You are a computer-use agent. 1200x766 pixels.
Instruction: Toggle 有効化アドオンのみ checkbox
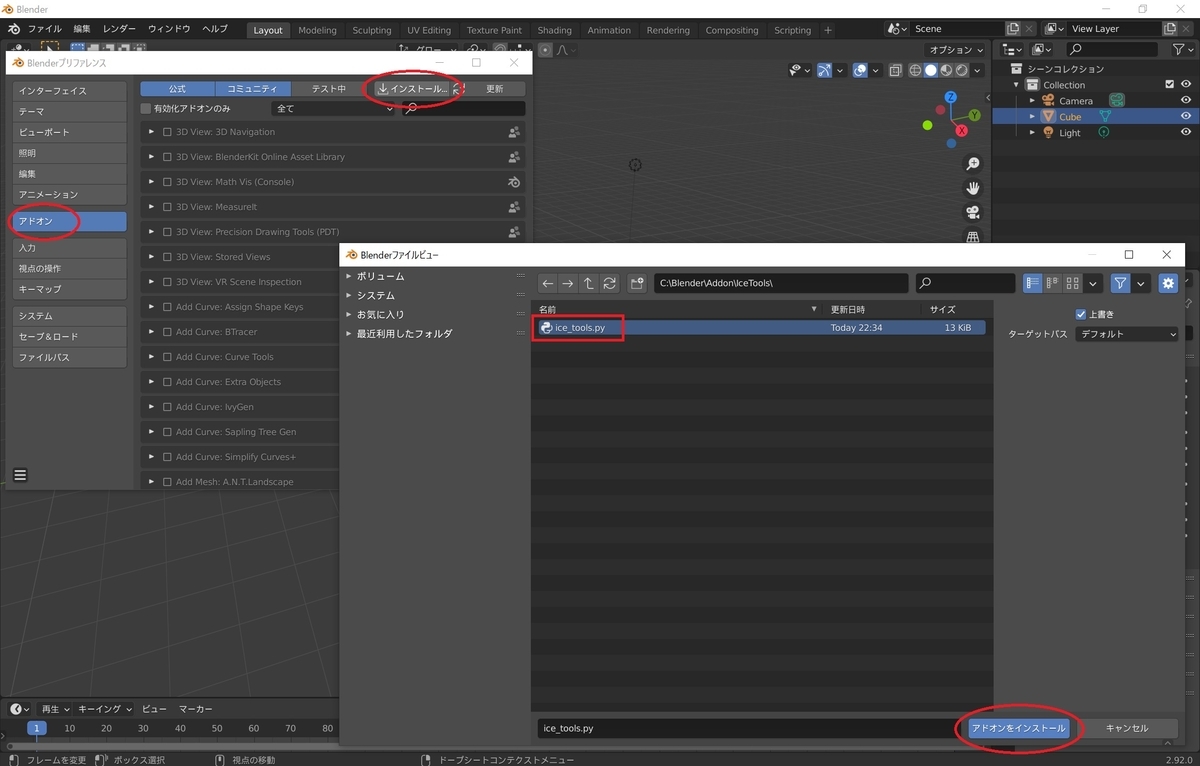pos(146,108)
